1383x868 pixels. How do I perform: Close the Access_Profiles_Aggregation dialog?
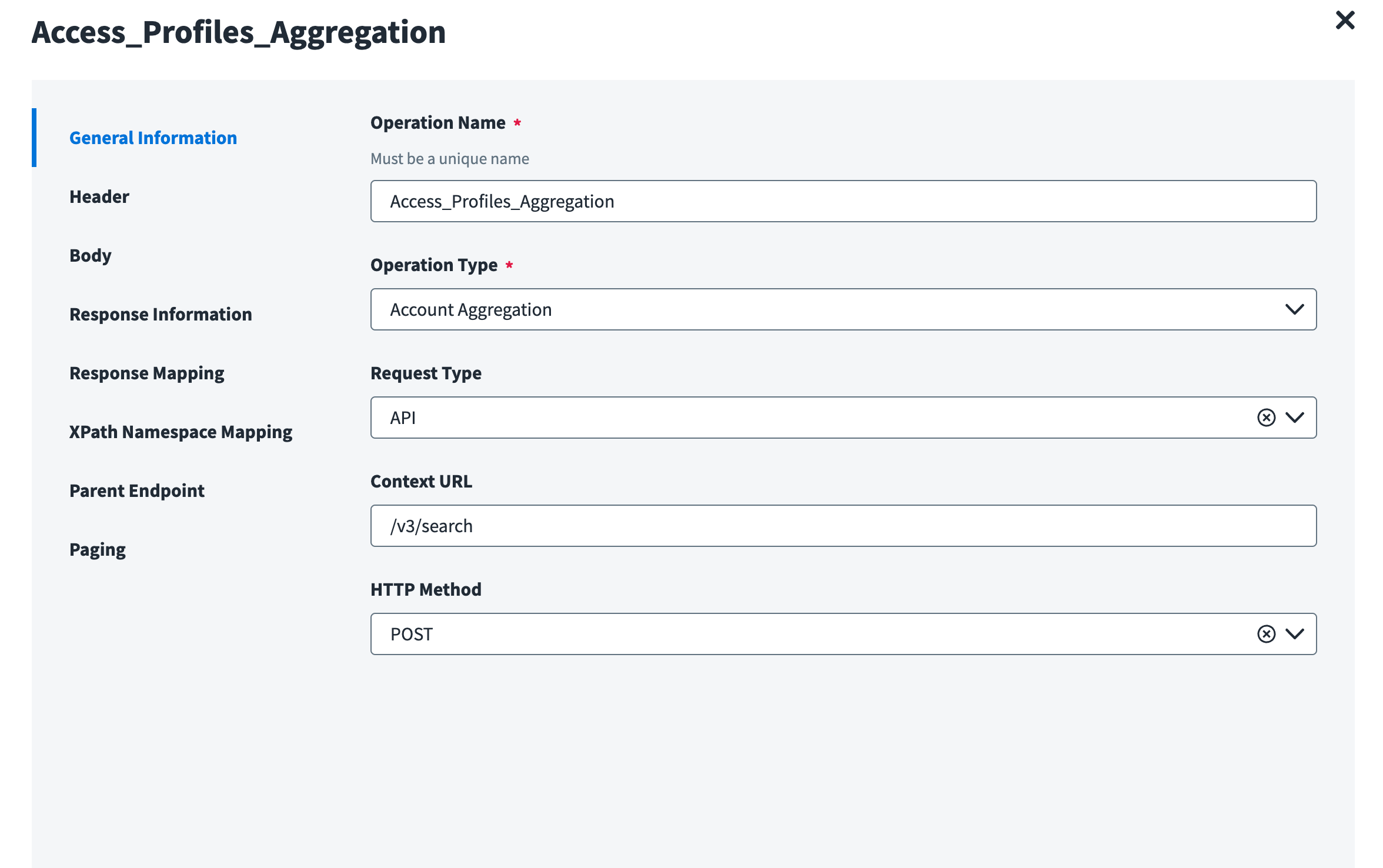(x=1345, y=21)
